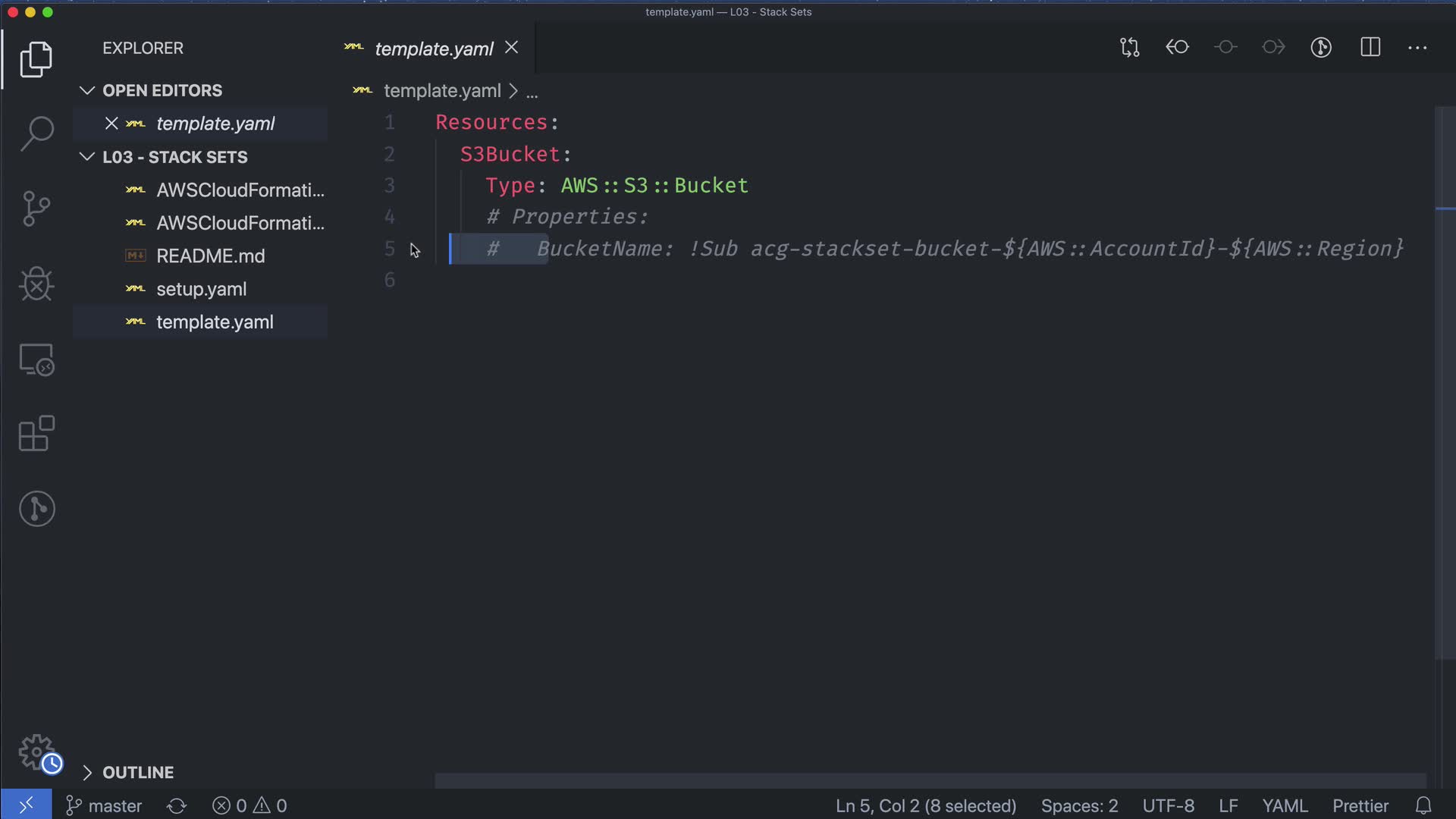This screenshot has height=819, width=1456.
Task: Open setup.yaml in the explorer
Action: 201,289
